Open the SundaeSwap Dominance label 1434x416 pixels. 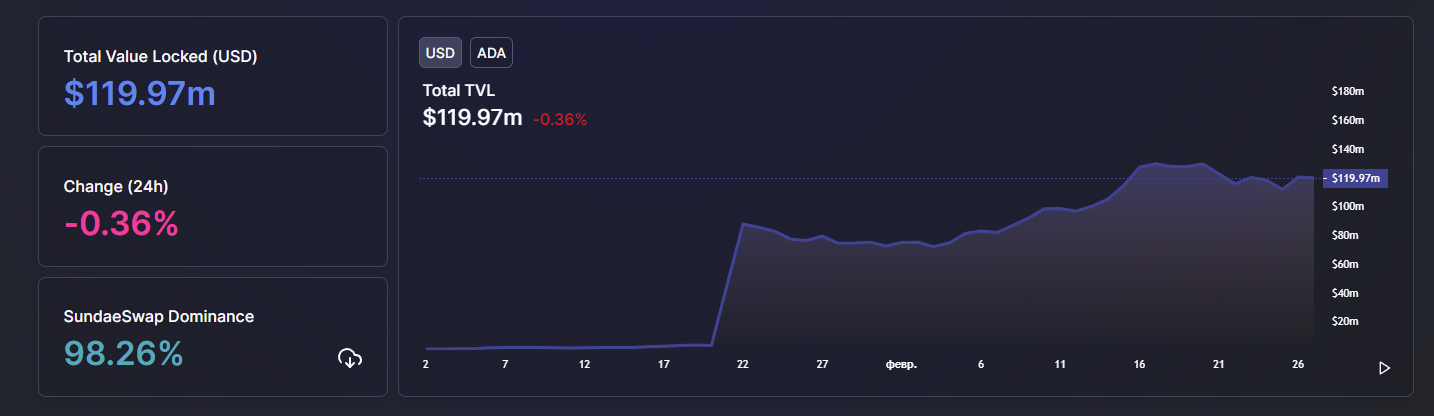159,316
